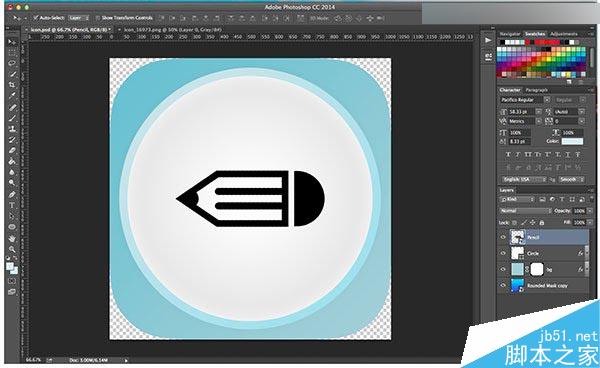Hide the Pencil layer
This screenshot has height=368, width=600.
click(x=503, y=238)
